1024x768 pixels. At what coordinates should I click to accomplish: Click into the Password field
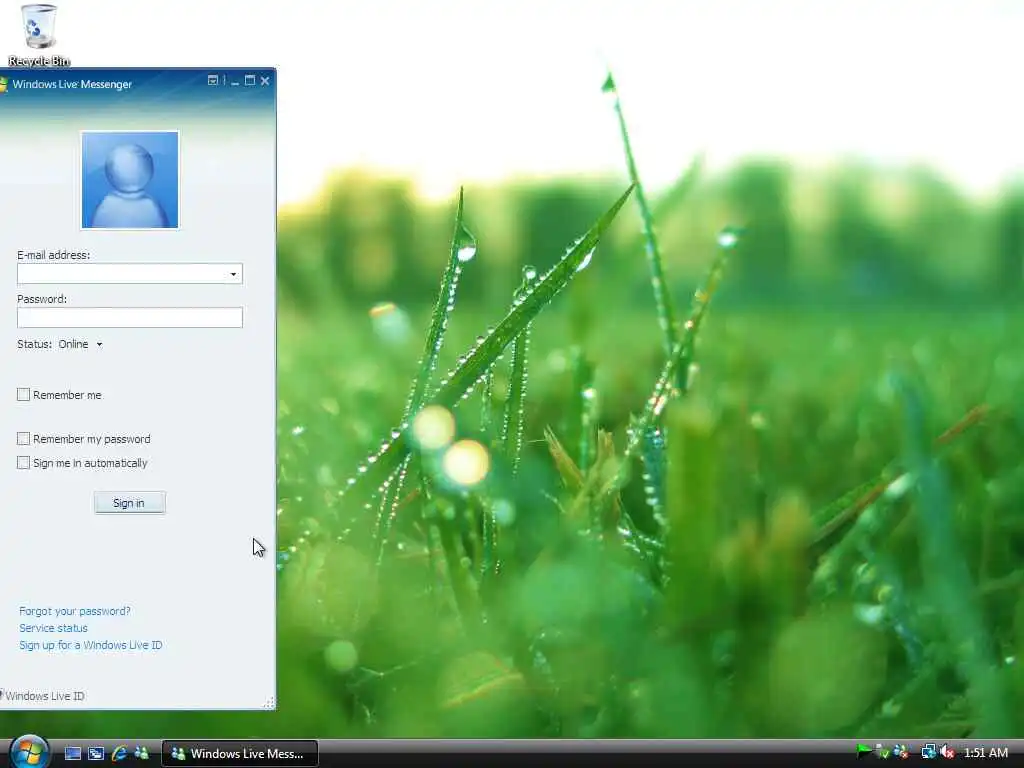[x=130, y=317]
